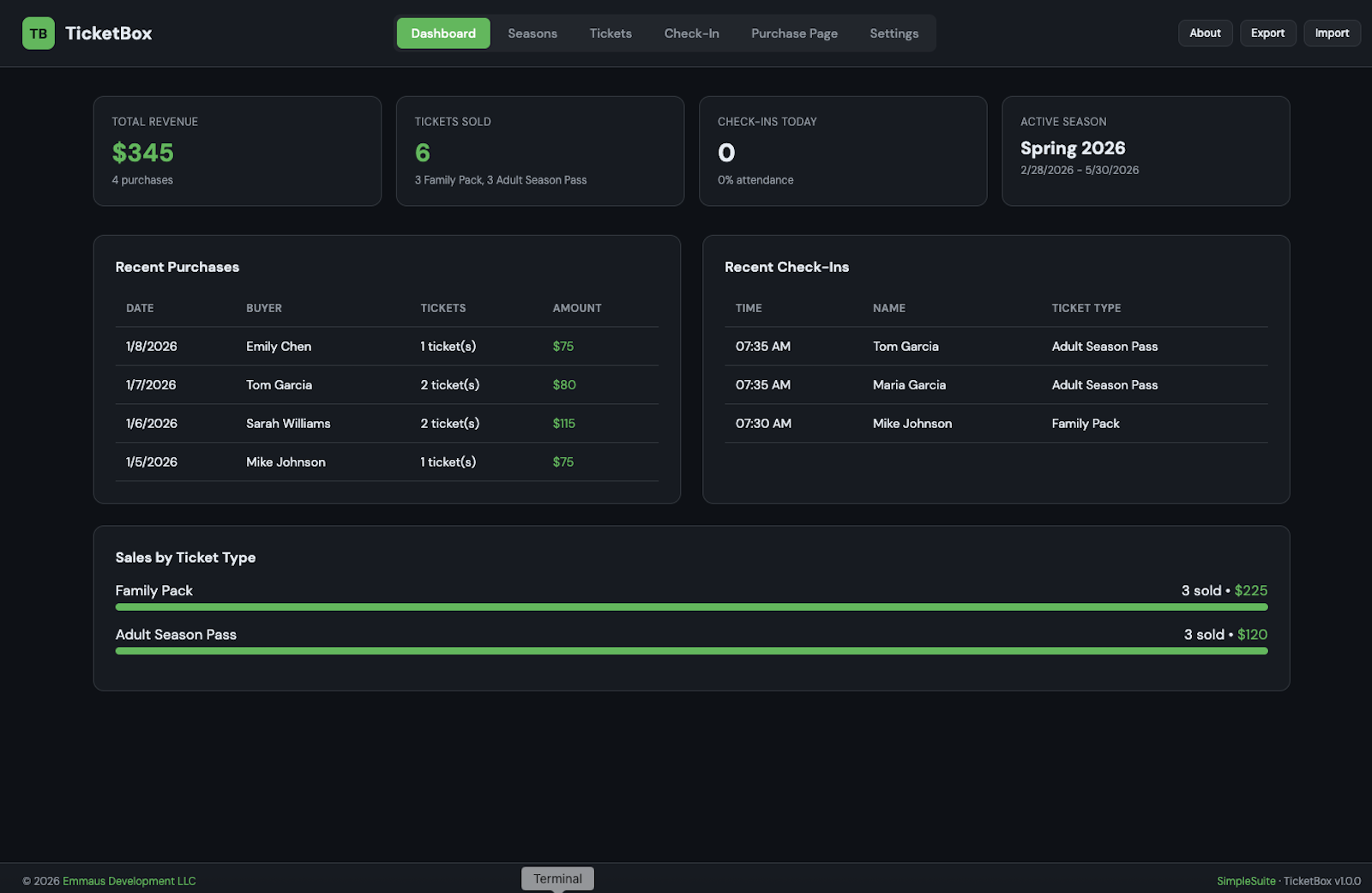The image size is (1372, 893).
Task: Select Tom Garcia's check-in entry
Action: click(x=995, y=346)
